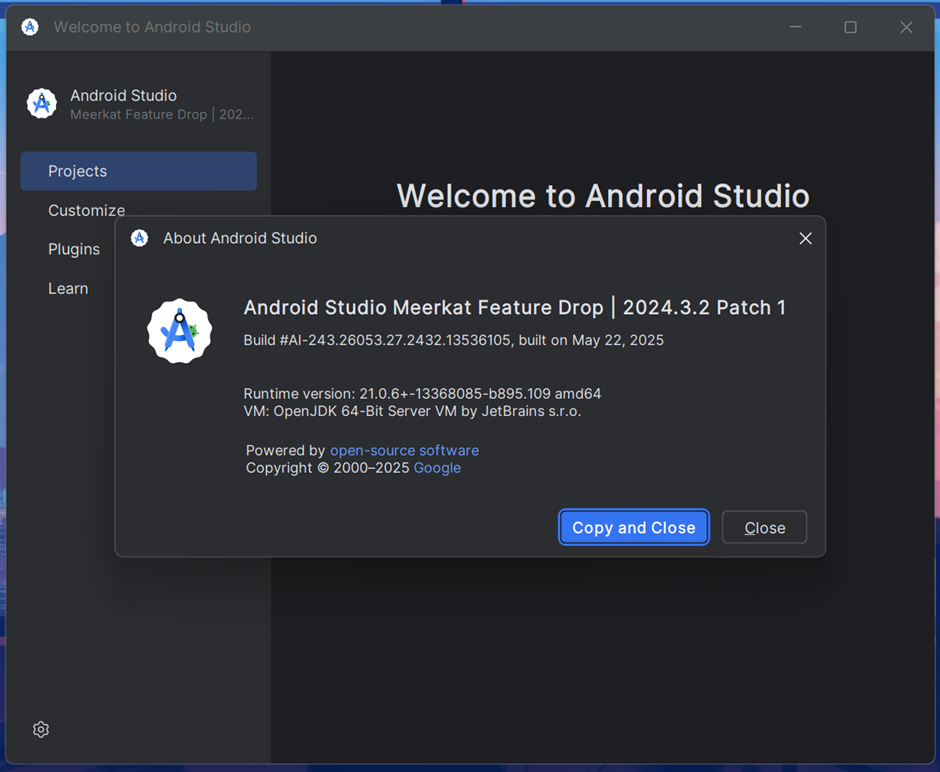This screenshot has height=772, width=940.
Task: Click the Welcome to Android Studio heading
Action: (x=603, y=196)
